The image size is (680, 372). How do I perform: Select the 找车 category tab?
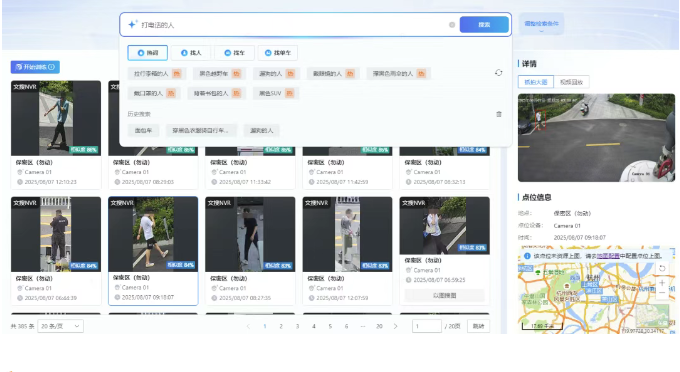point(234,53)
